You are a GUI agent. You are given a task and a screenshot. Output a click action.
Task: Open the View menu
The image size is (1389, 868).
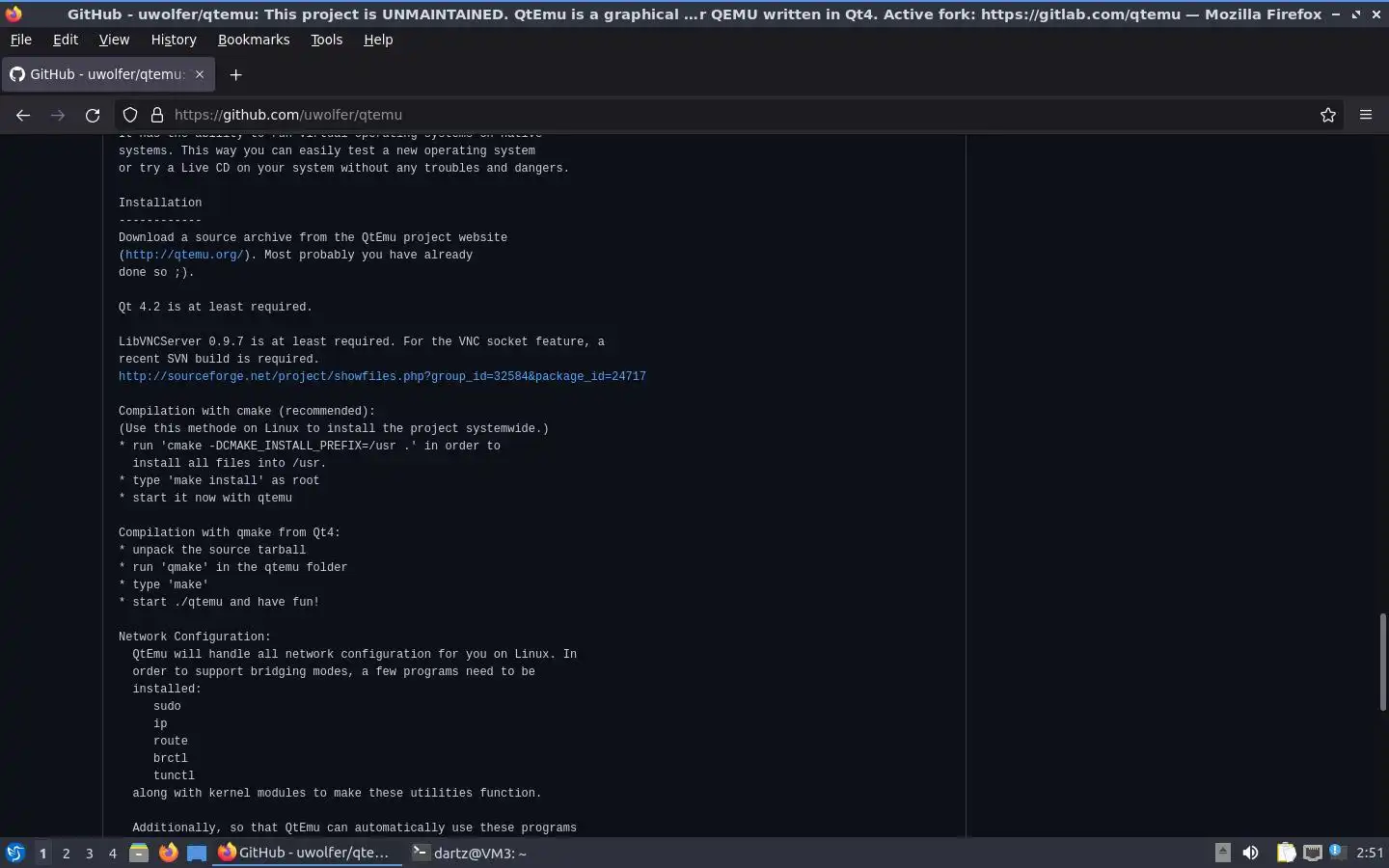[114, 40]
